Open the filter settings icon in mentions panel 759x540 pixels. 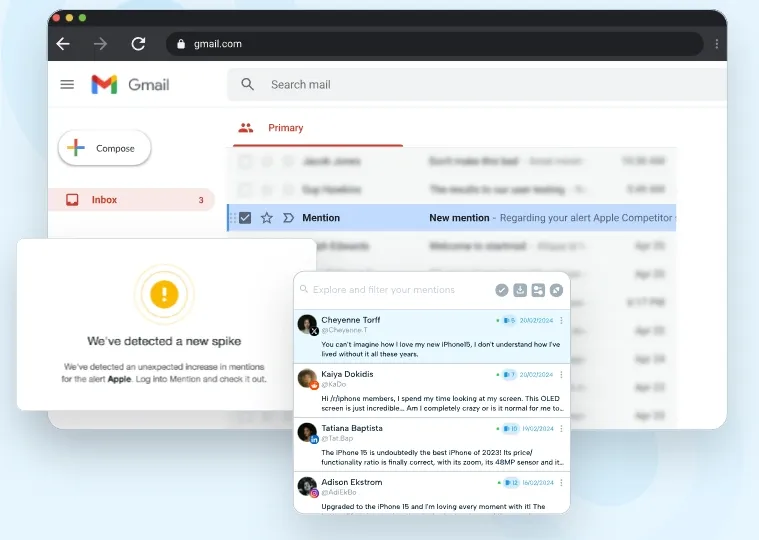point(538,290)
